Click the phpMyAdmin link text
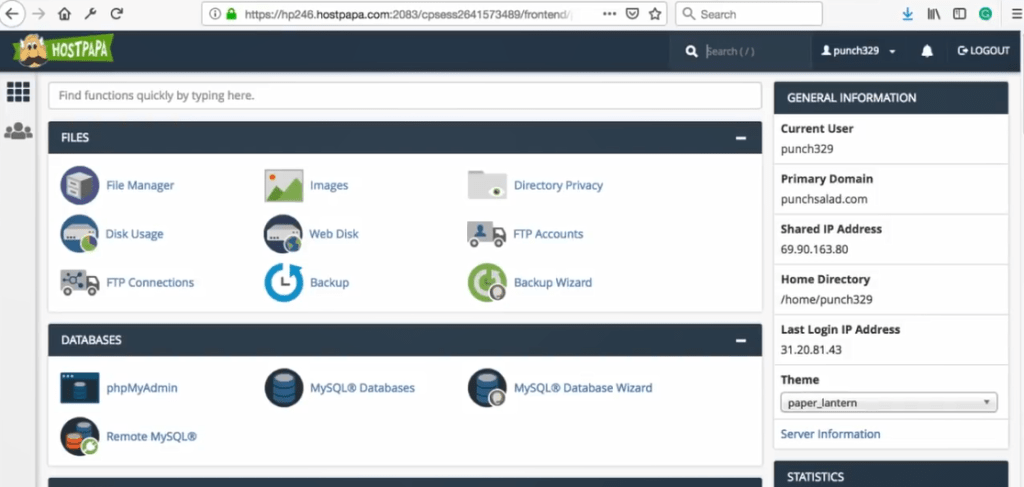This screenshot has width=1024, height=487. tap(142, 388)
